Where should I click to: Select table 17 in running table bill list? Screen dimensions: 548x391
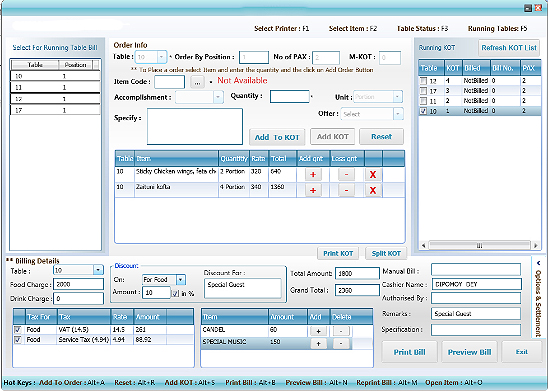(55, 110)
